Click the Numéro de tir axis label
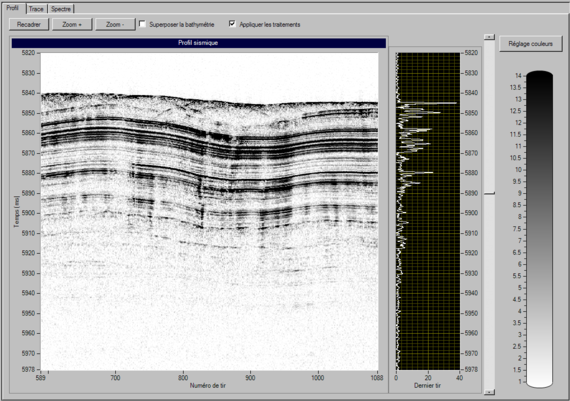This screenshot has width=570, height=401. tap(208, 385)
